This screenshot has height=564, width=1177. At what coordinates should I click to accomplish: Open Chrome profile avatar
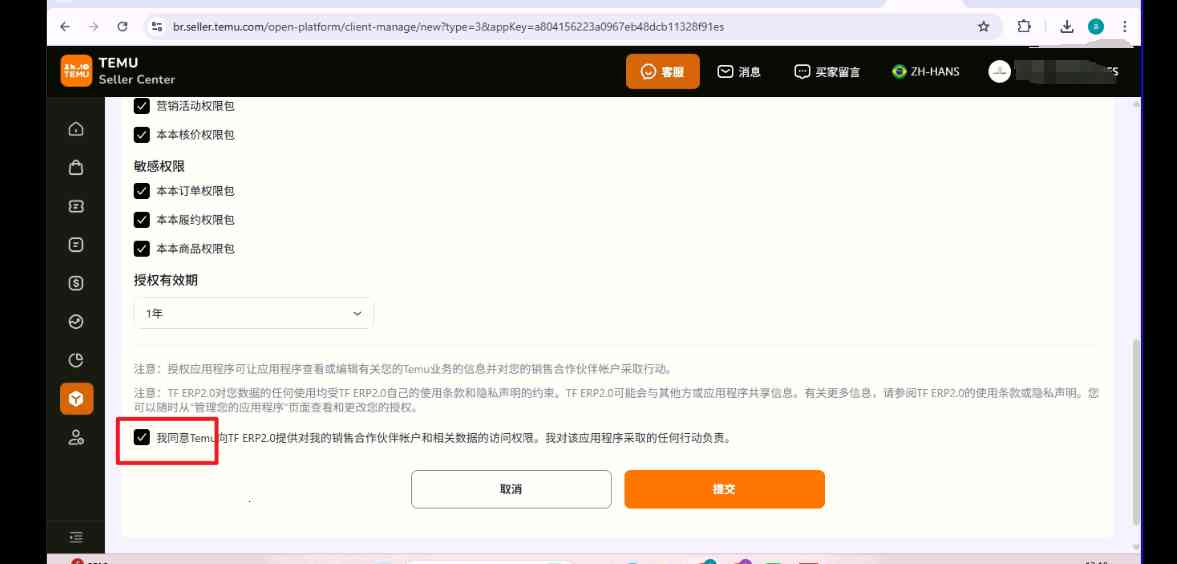pos(1096,26)
